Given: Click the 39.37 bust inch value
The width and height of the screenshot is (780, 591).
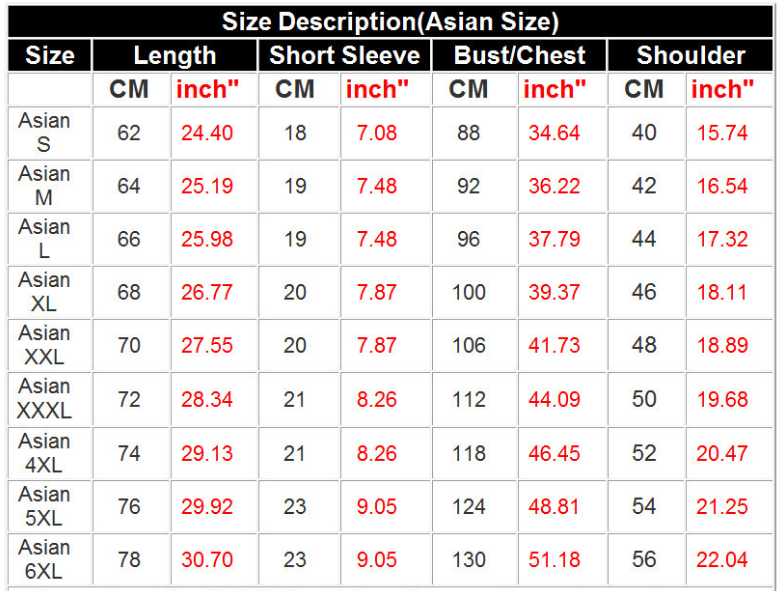Looking at the screenshot, I should [x=554, y=292].
